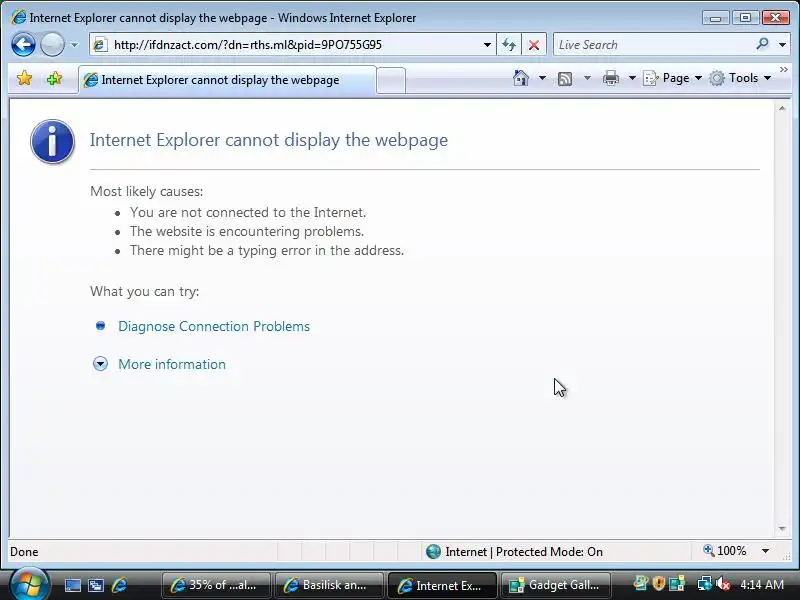Select the 'Internet Explorer cannot display' tab
800x600 pixels.
(x=227, y=80)
